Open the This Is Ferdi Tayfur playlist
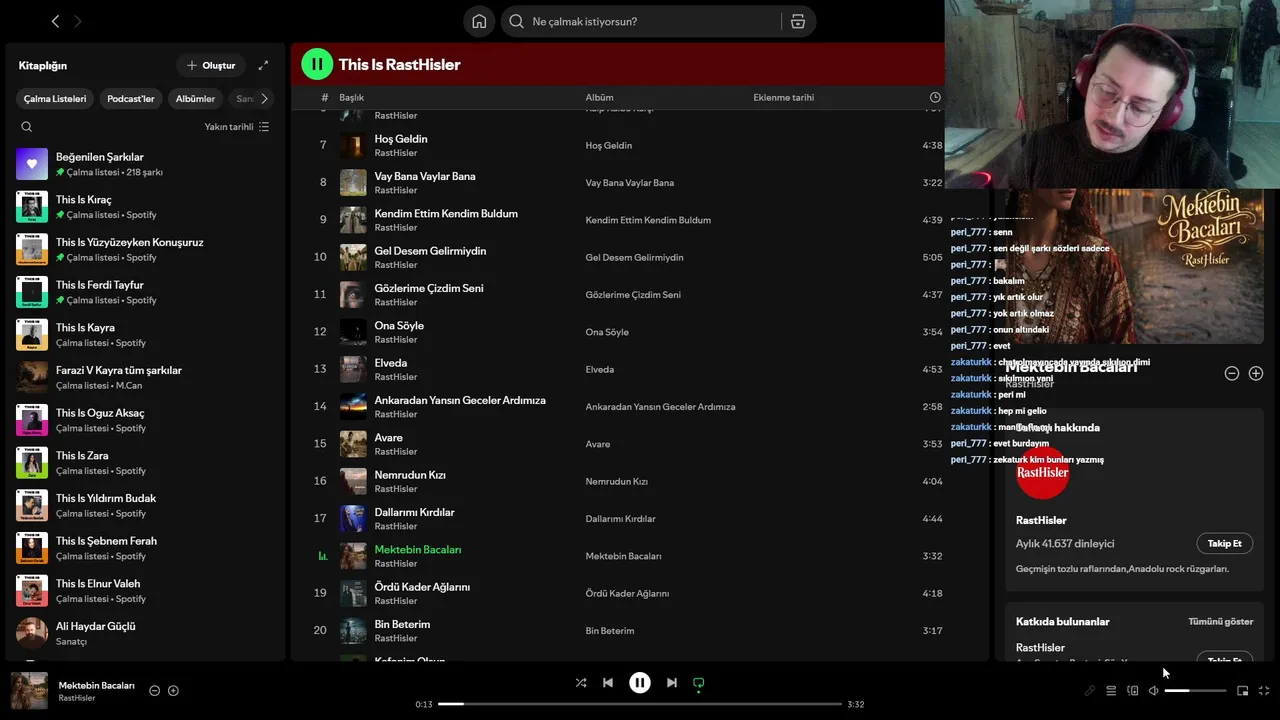1280x720 pixels. tap(145, 292)
